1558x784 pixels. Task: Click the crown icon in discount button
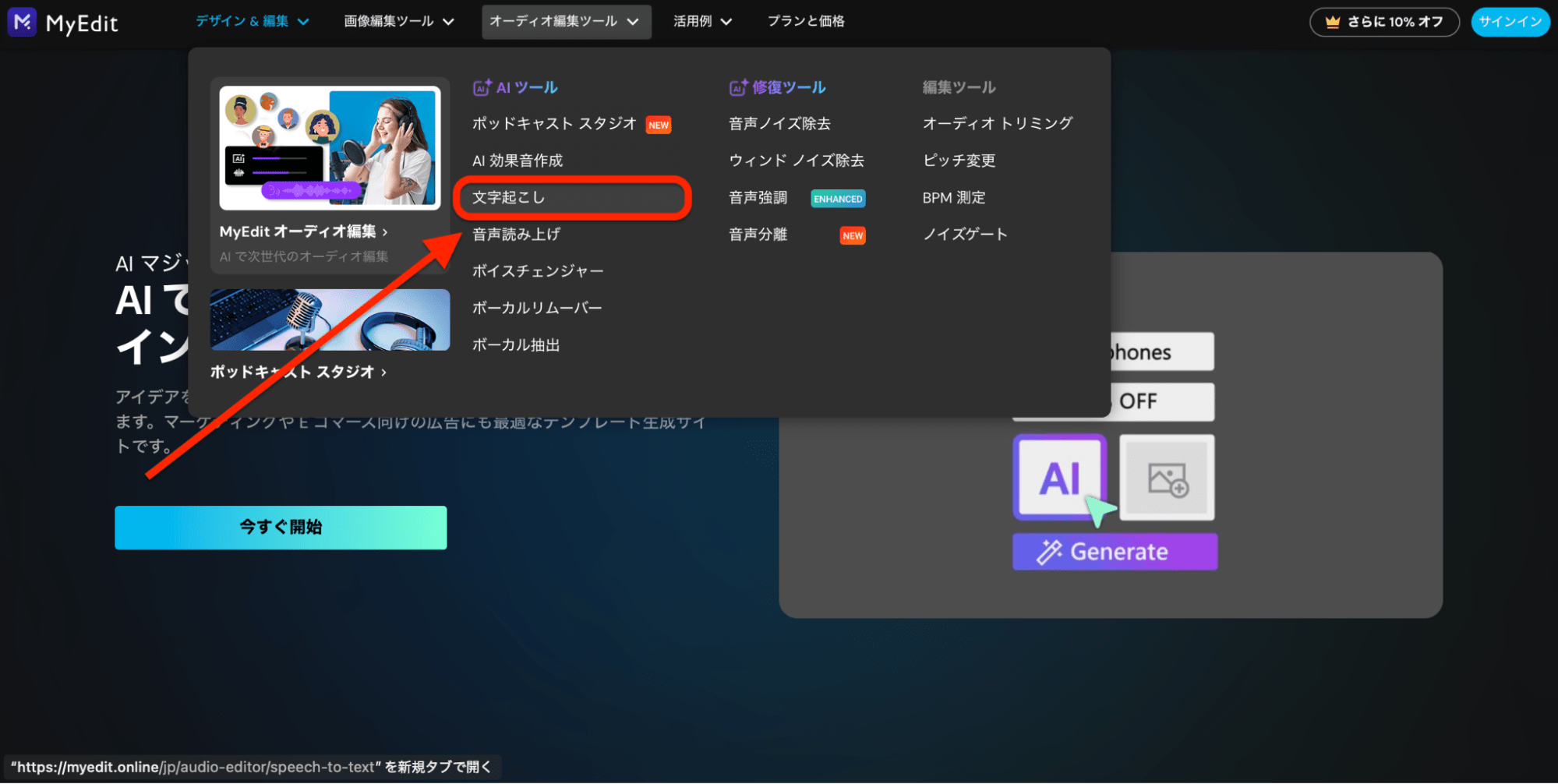pyautogui.click(x=1333, y=22)
